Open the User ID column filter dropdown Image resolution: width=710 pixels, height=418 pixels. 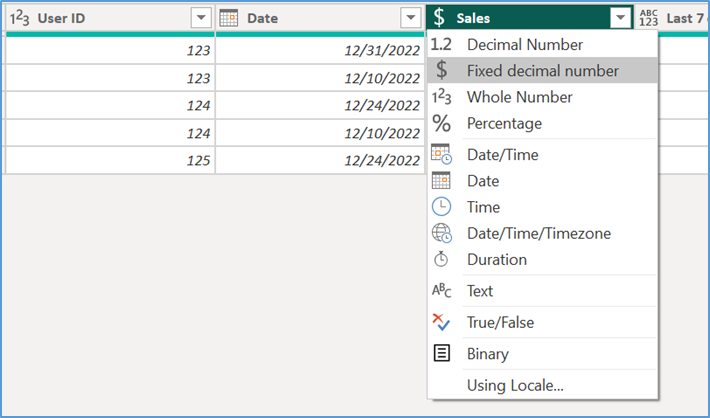click(201, 18)
